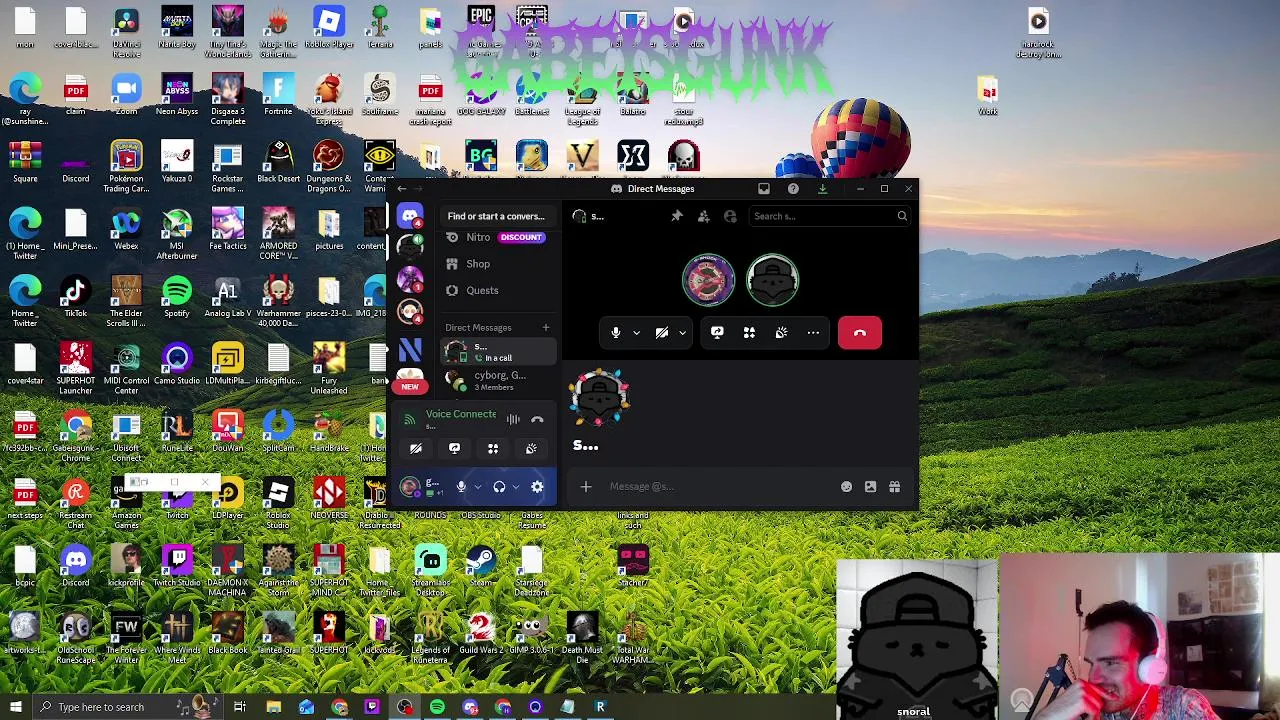1280x720 pixels.
Task: Expand output device arrow beside the headphones
Action: tap(515, 487)
